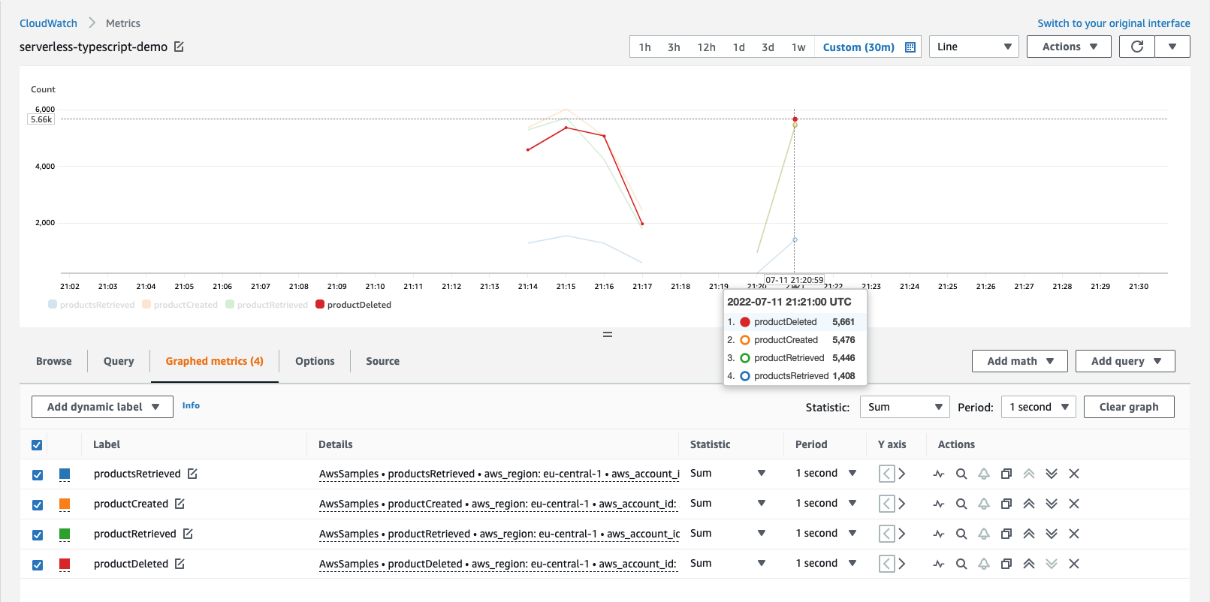
Task: Create alarm for productCreated metric
Action: coord(984,504)
